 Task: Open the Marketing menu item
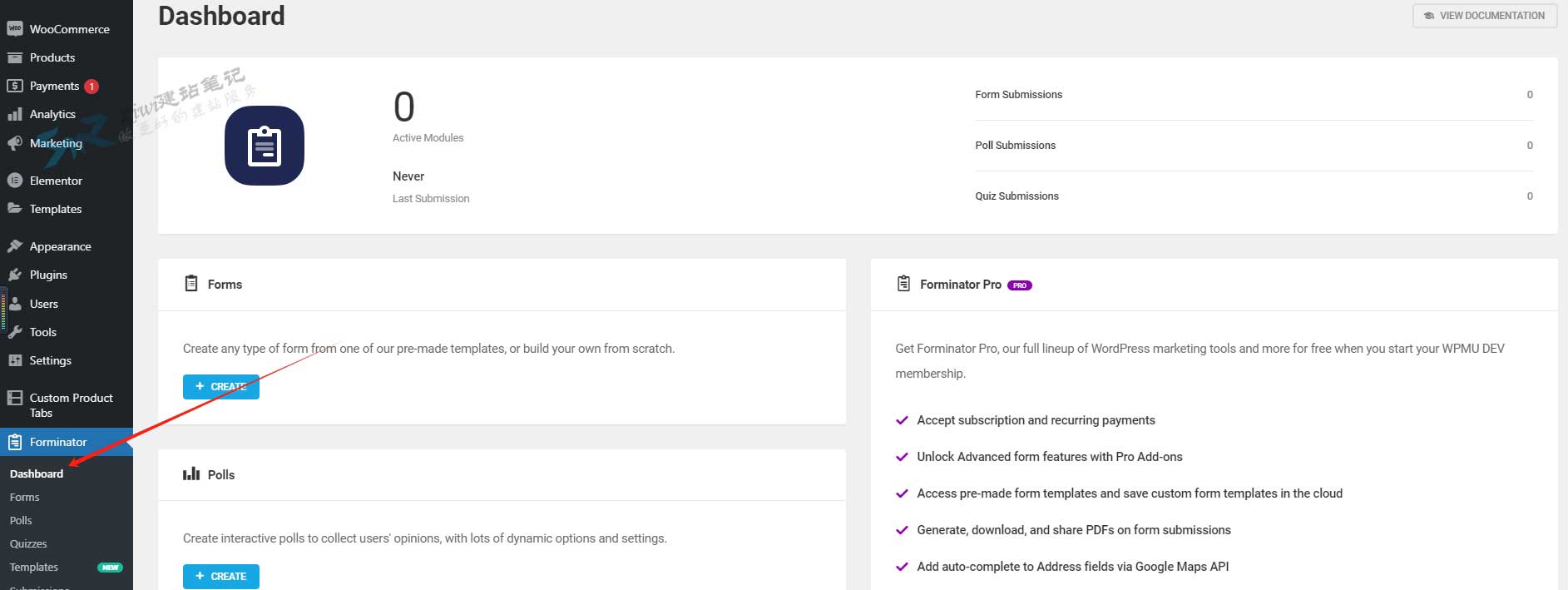67,143
